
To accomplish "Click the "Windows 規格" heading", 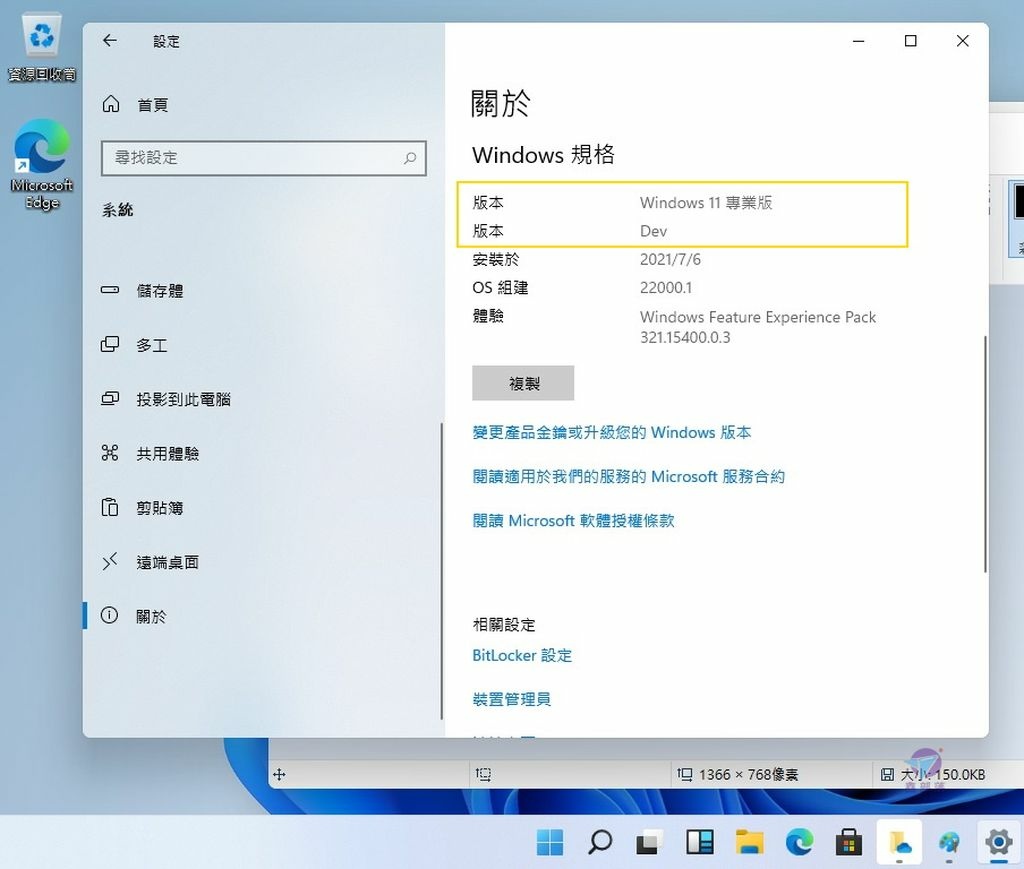I will point(543,155).
